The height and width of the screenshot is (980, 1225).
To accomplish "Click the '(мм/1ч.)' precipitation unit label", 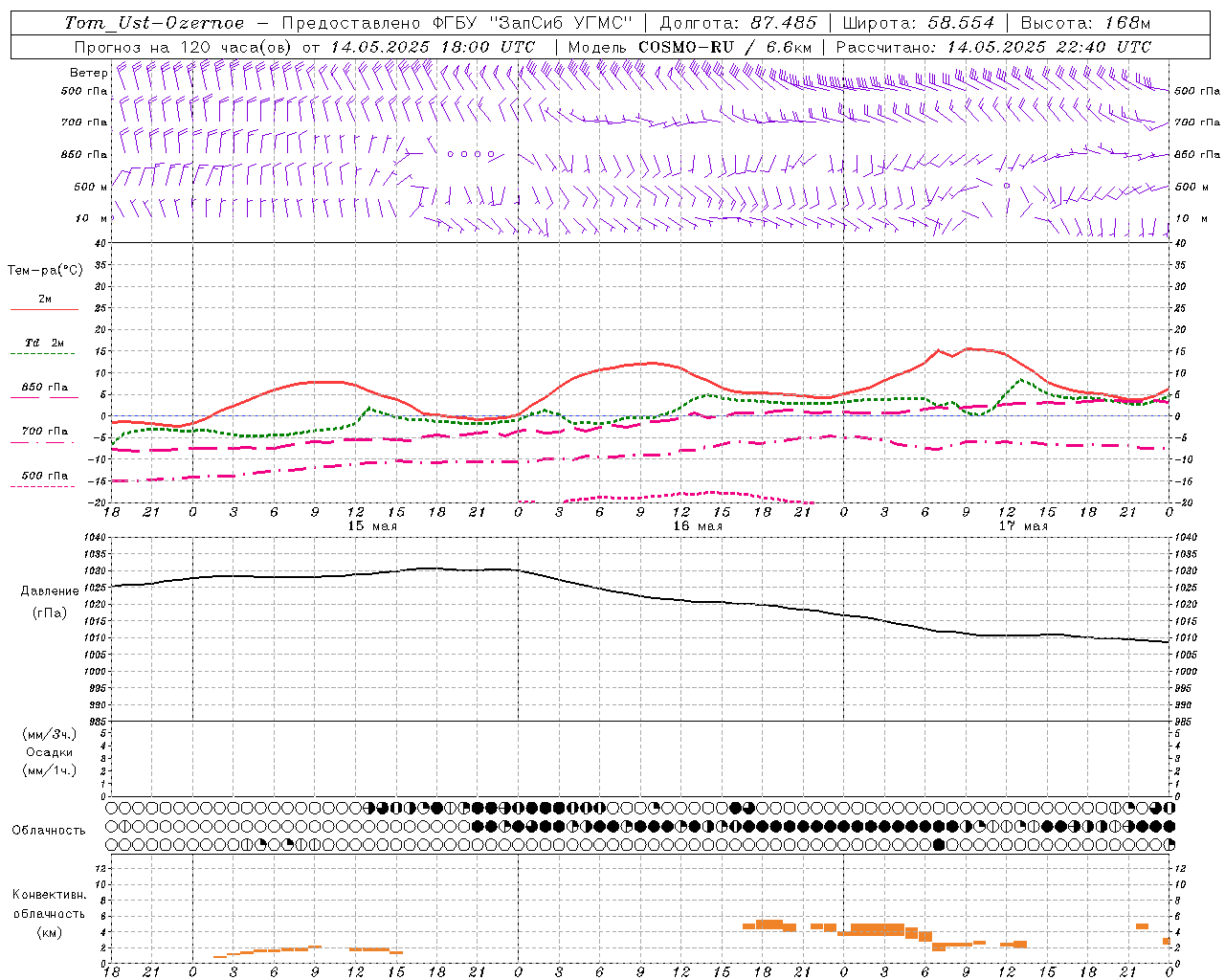I will [50, 771].
